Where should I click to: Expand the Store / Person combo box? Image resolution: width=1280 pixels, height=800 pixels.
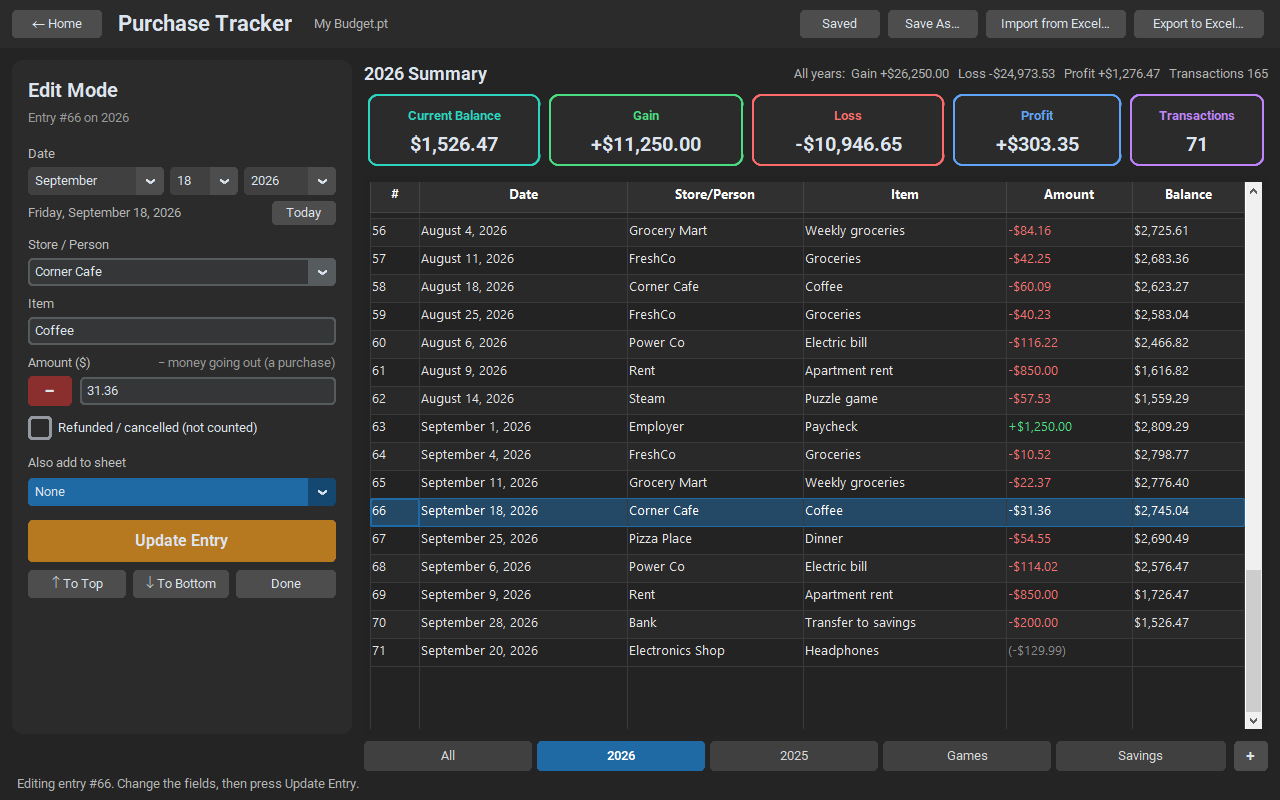click(322, 272)
